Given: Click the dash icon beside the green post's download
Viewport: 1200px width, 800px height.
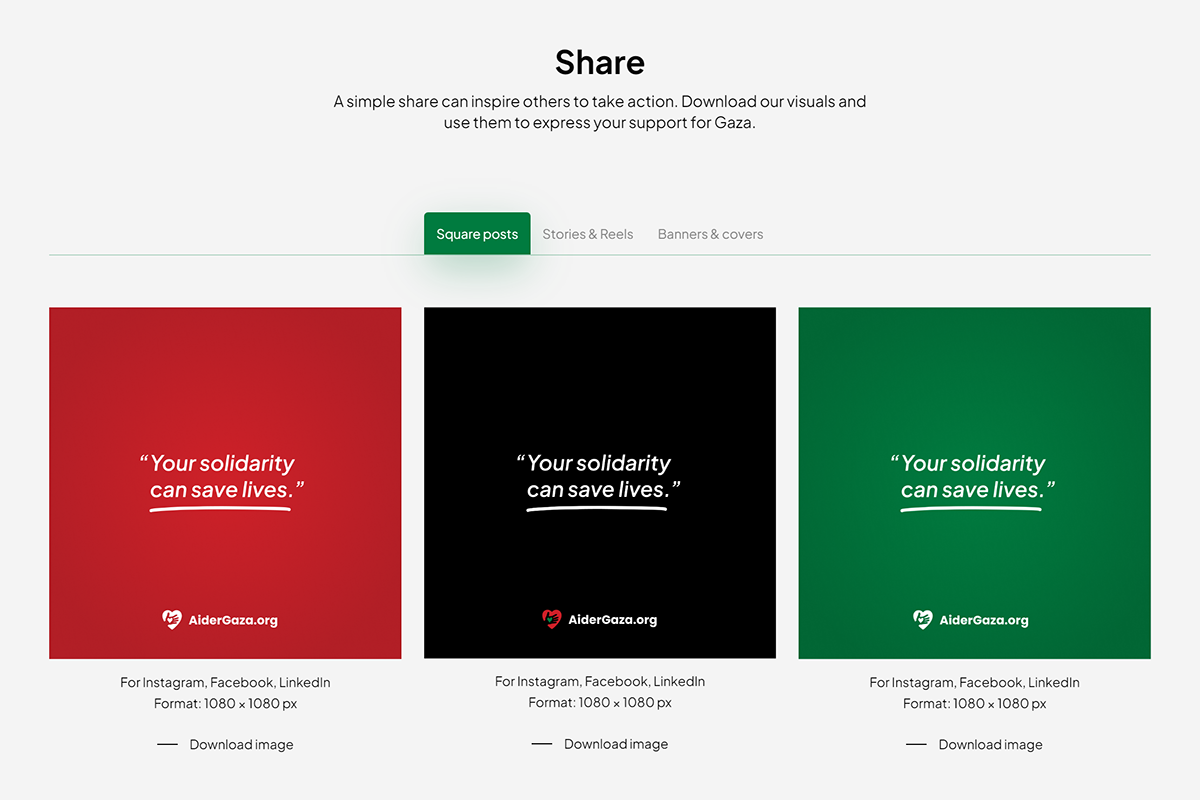Looking at the screenshot, I should pyautogui.click(x=916, y=745).
